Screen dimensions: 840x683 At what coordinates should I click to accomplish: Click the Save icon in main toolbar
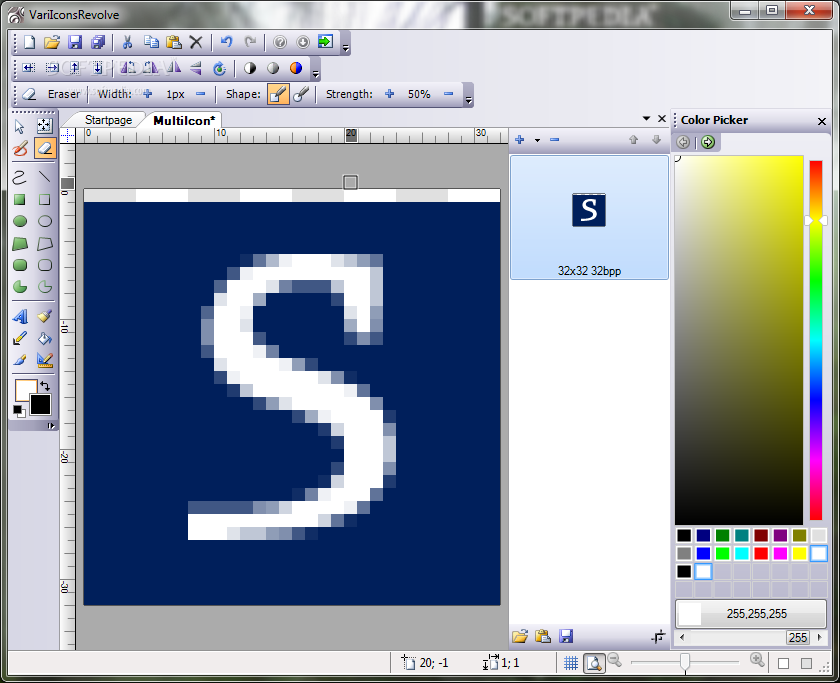click(x=75, y=42)
